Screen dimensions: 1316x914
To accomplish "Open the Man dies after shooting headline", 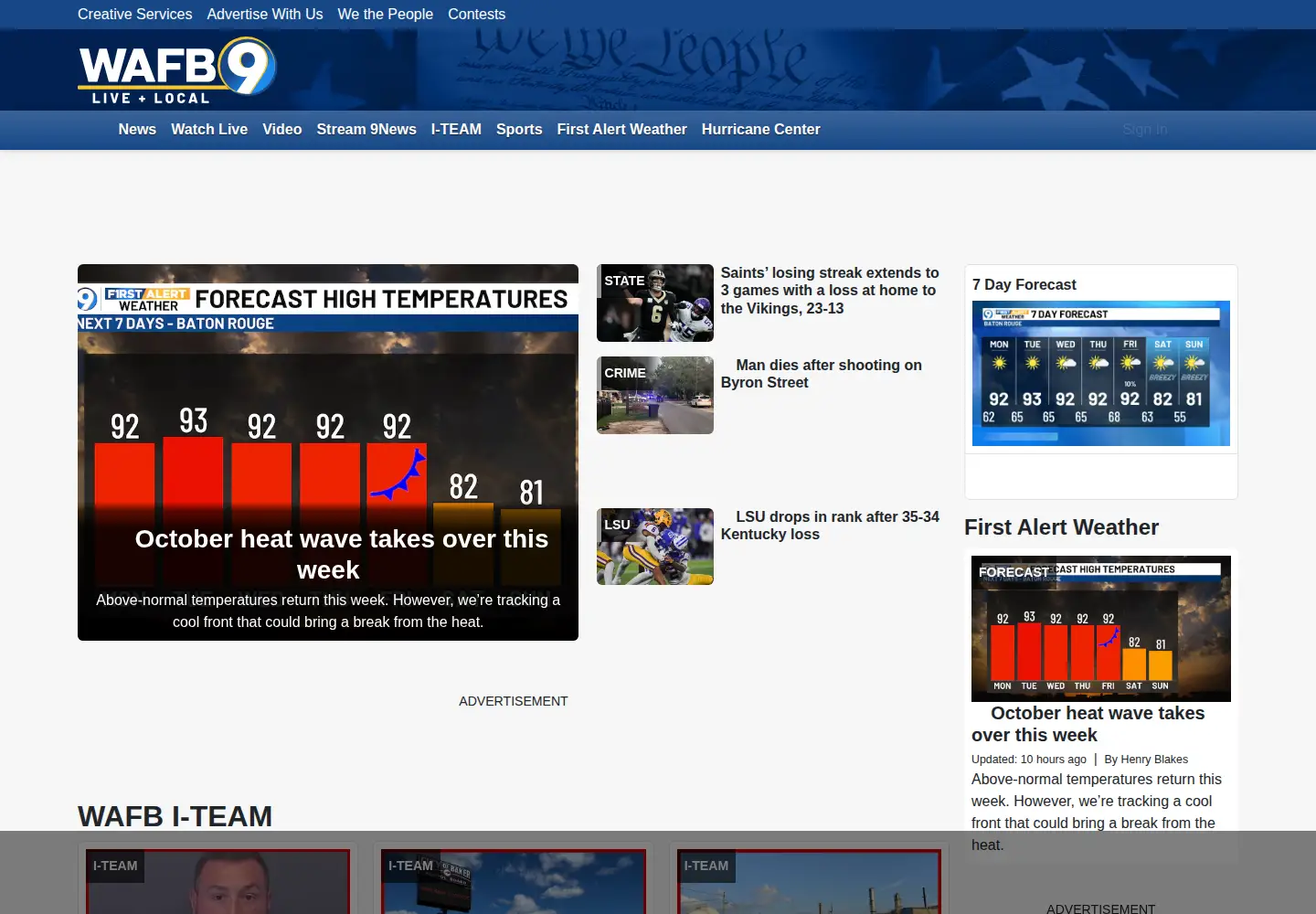I will 822,374.
